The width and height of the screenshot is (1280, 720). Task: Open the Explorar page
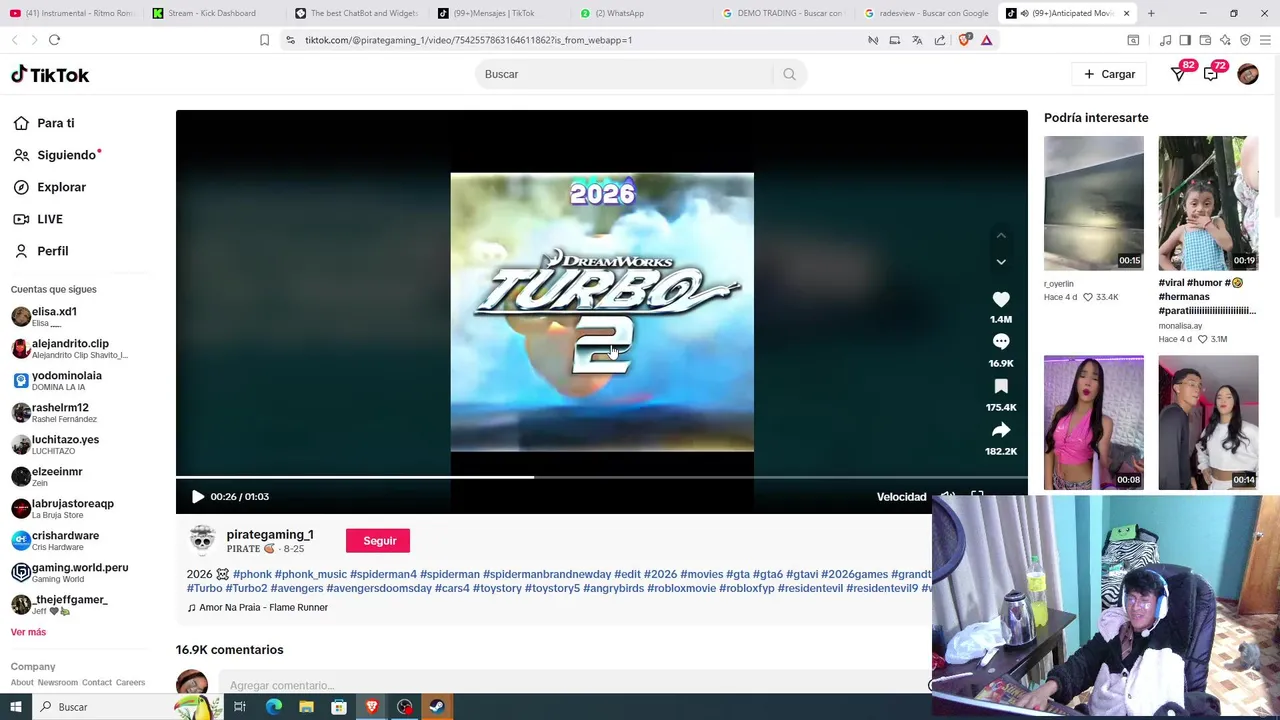tap(49, 187)
